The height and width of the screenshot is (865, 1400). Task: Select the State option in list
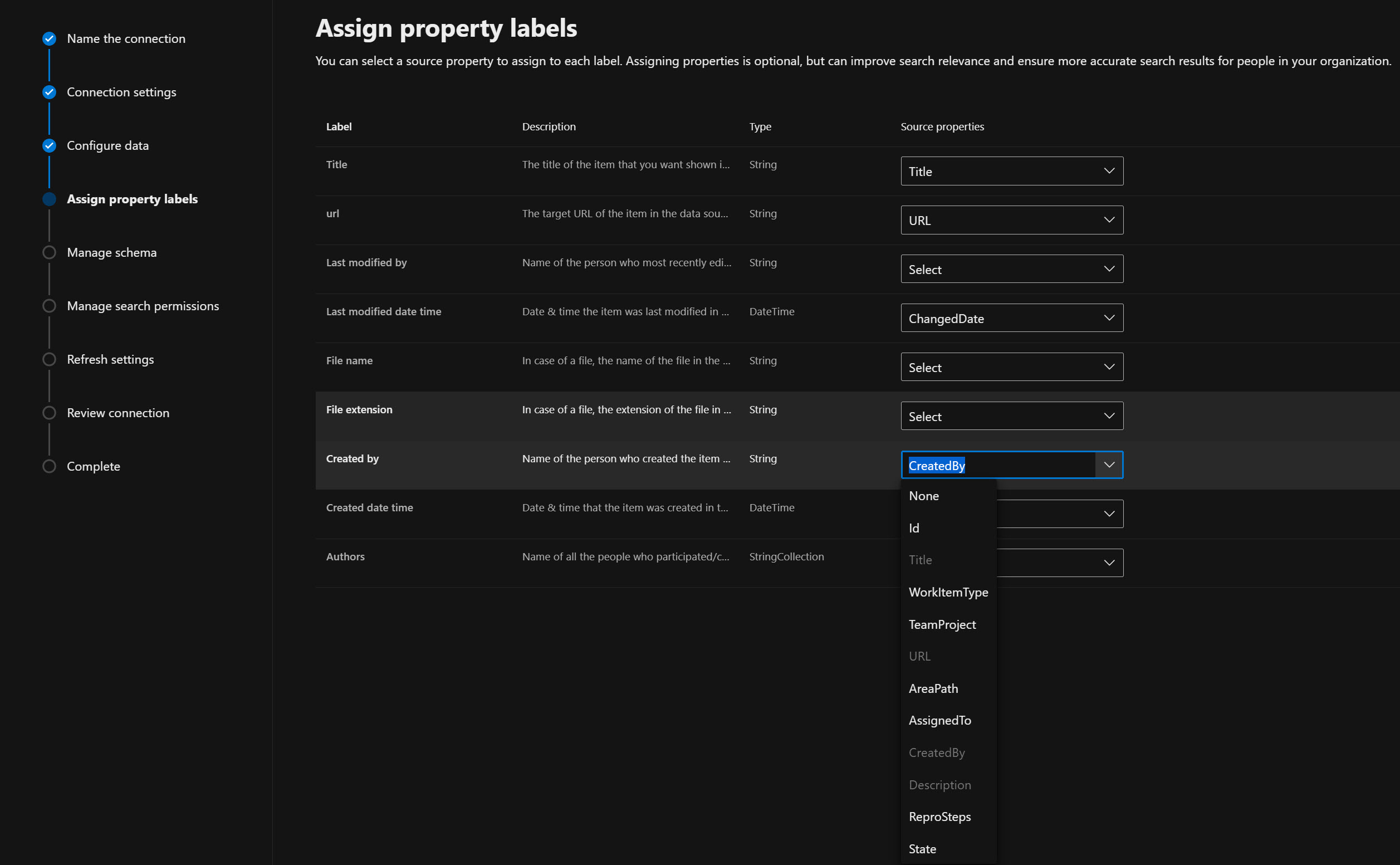[922, 849]
